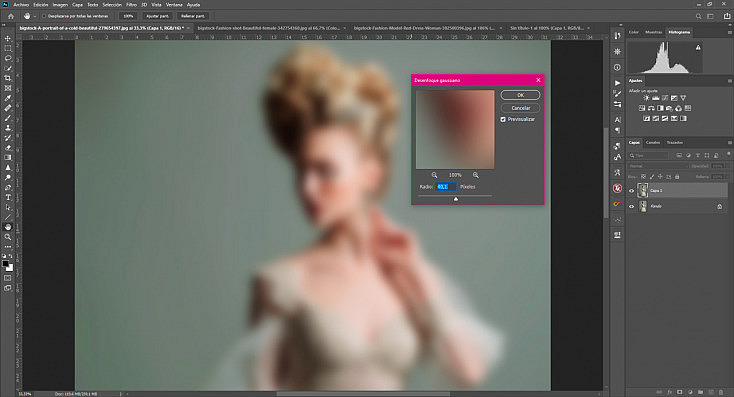Filter layers by type layers
The height and width of the screenshot is (397, 734).
click(697, 155)
